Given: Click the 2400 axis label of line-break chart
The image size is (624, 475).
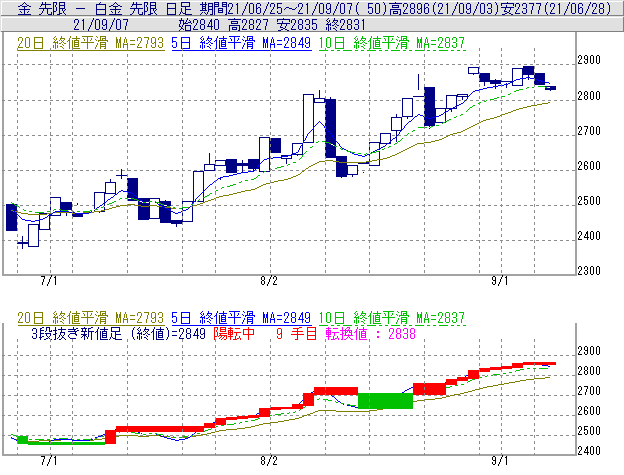Looking at the screenshot, I should click(x=589, y=451).
